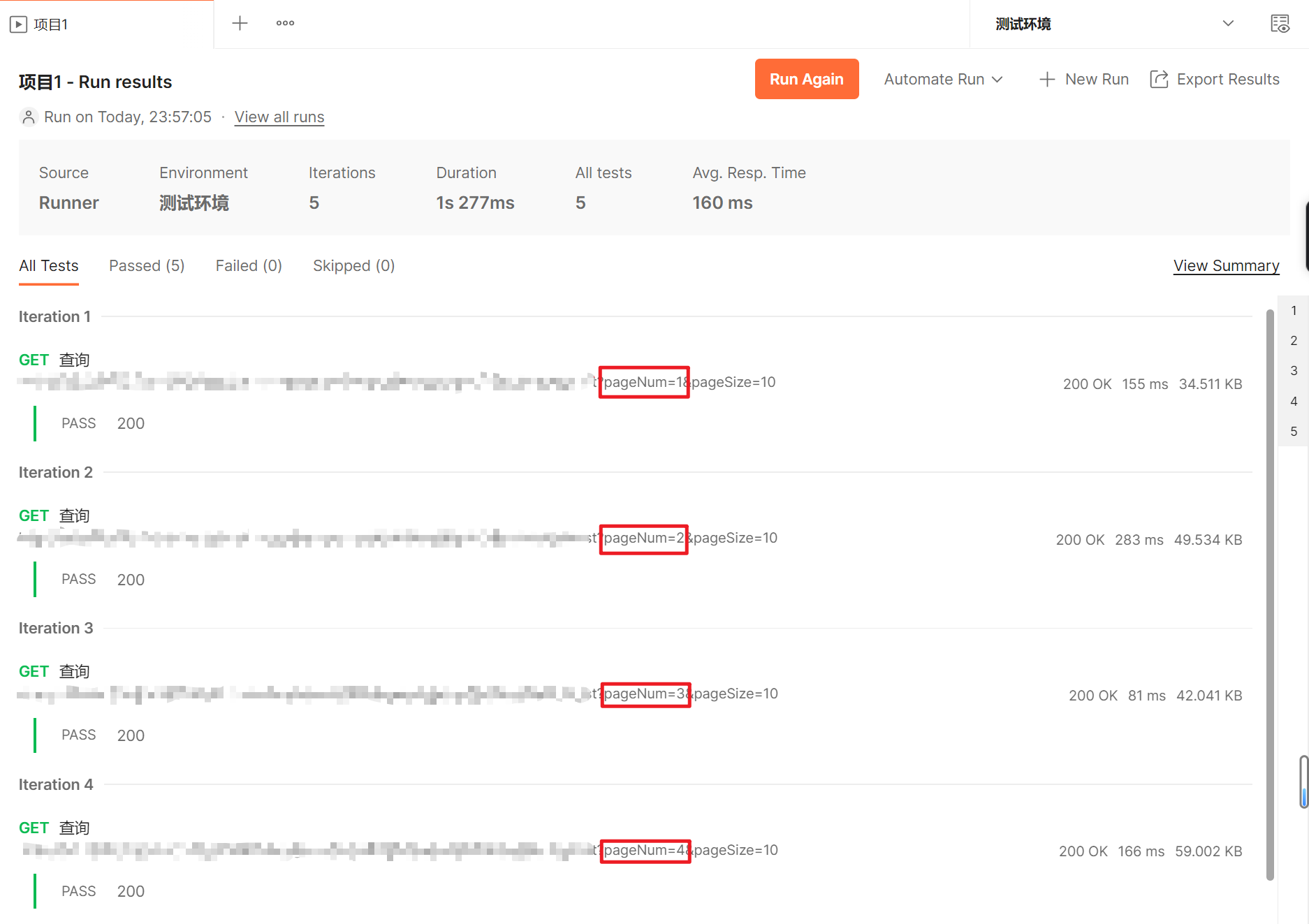Image resolution: width=1309 pixels, height=924 pixels.
Task: Click the 项目1 - Run results title
Action: tap(95, 82)
